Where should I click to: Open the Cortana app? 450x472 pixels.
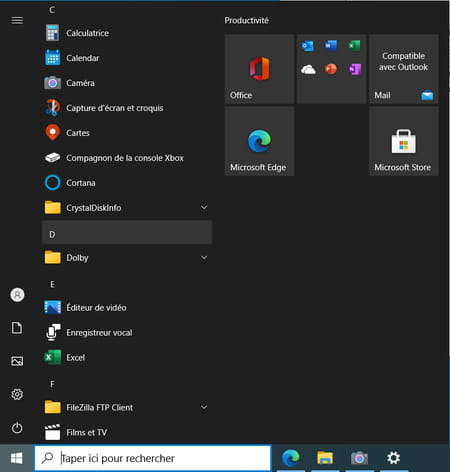point(127,183)
